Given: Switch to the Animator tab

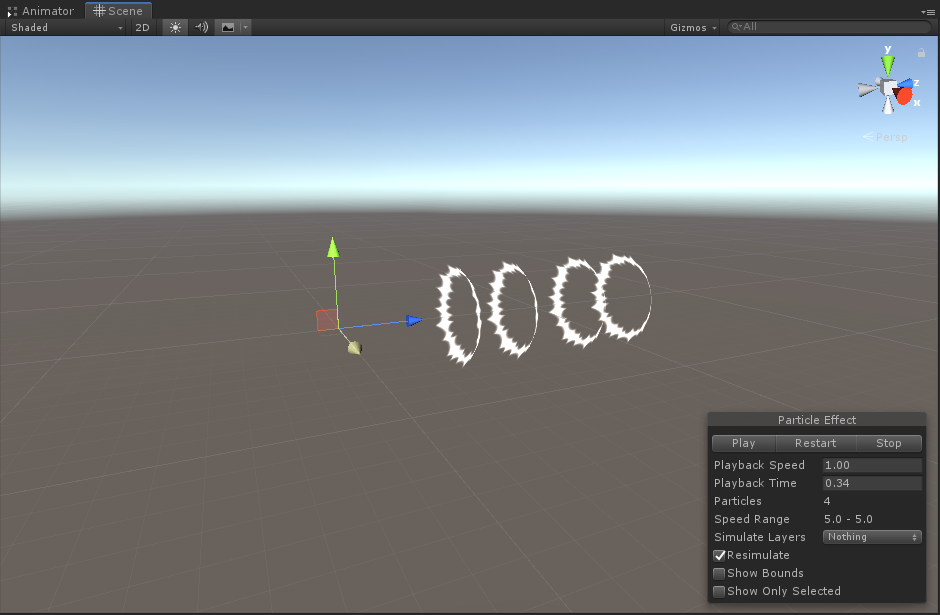Looking at the screenshot, I should [x=41, y=11].
